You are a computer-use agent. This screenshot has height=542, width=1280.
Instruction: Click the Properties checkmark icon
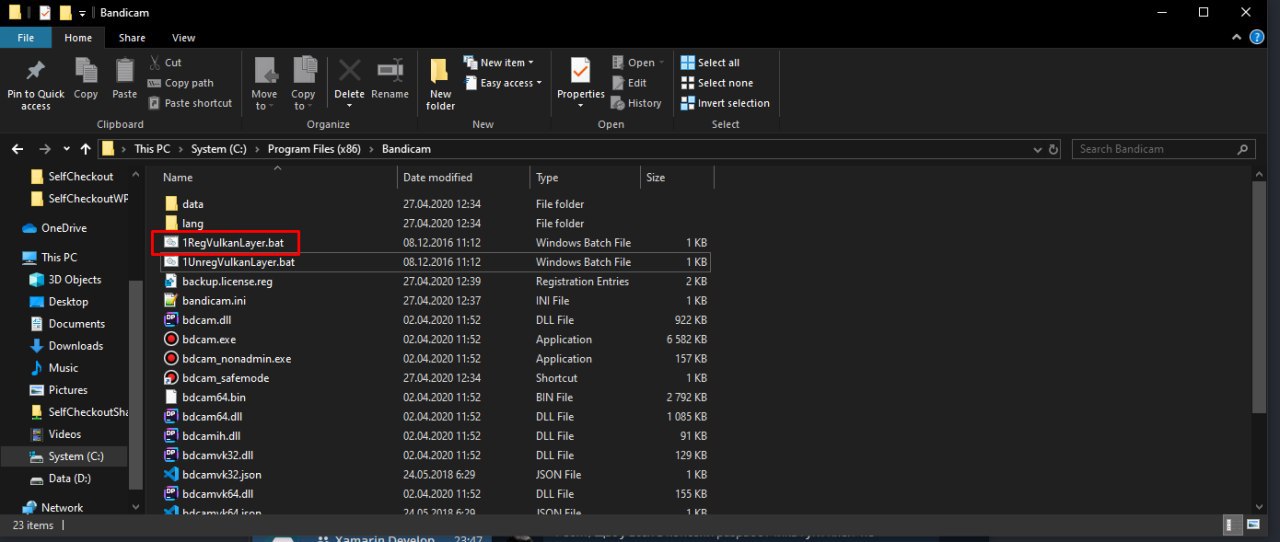580,70
